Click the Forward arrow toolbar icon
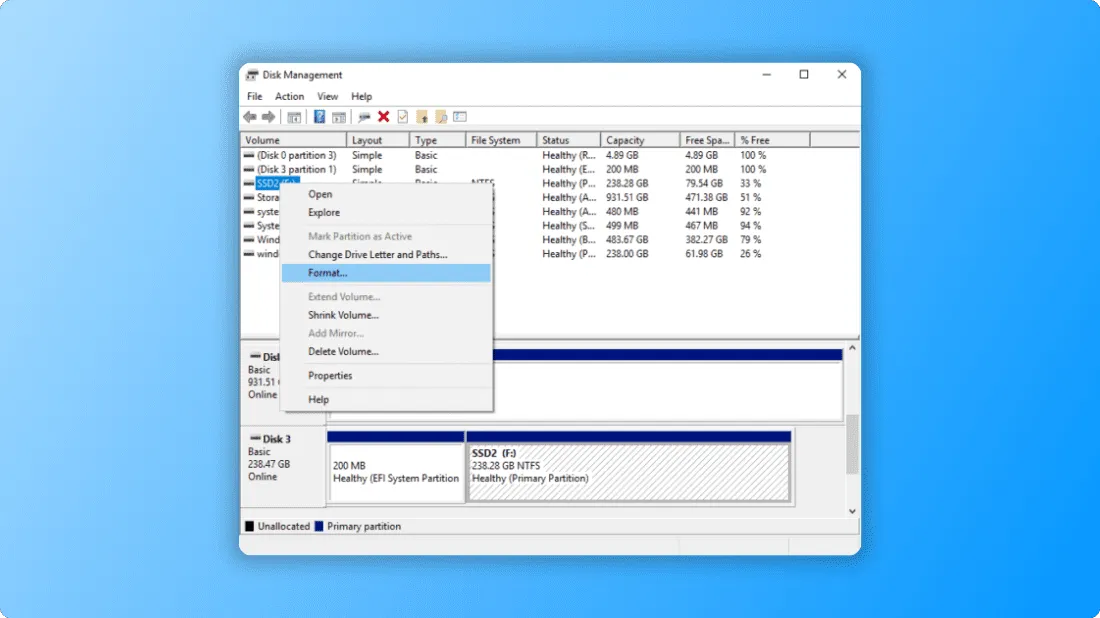 point(269,116)
